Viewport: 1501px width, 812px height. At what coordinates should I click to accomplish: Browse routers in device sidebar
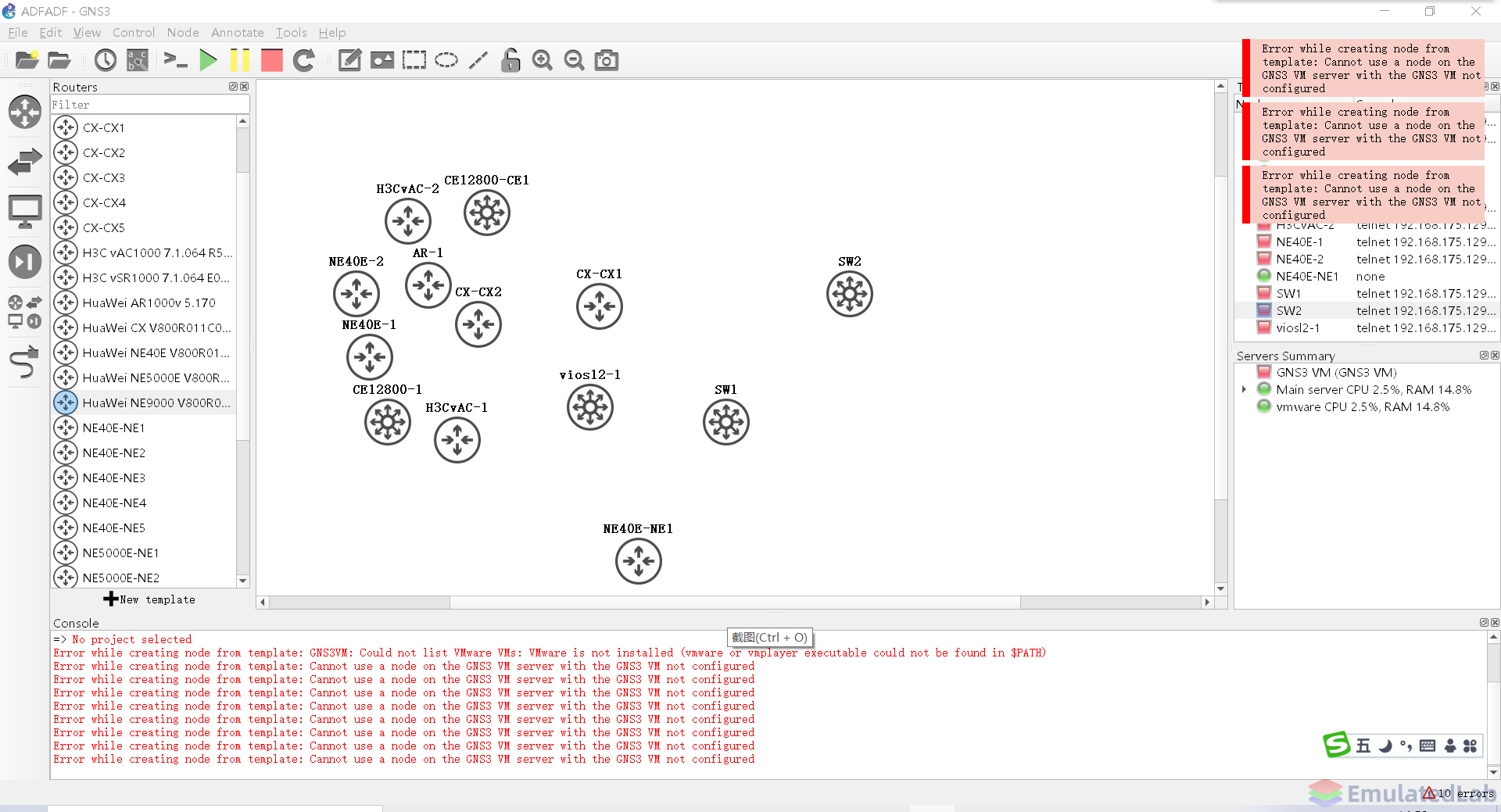tap(25, 112)
